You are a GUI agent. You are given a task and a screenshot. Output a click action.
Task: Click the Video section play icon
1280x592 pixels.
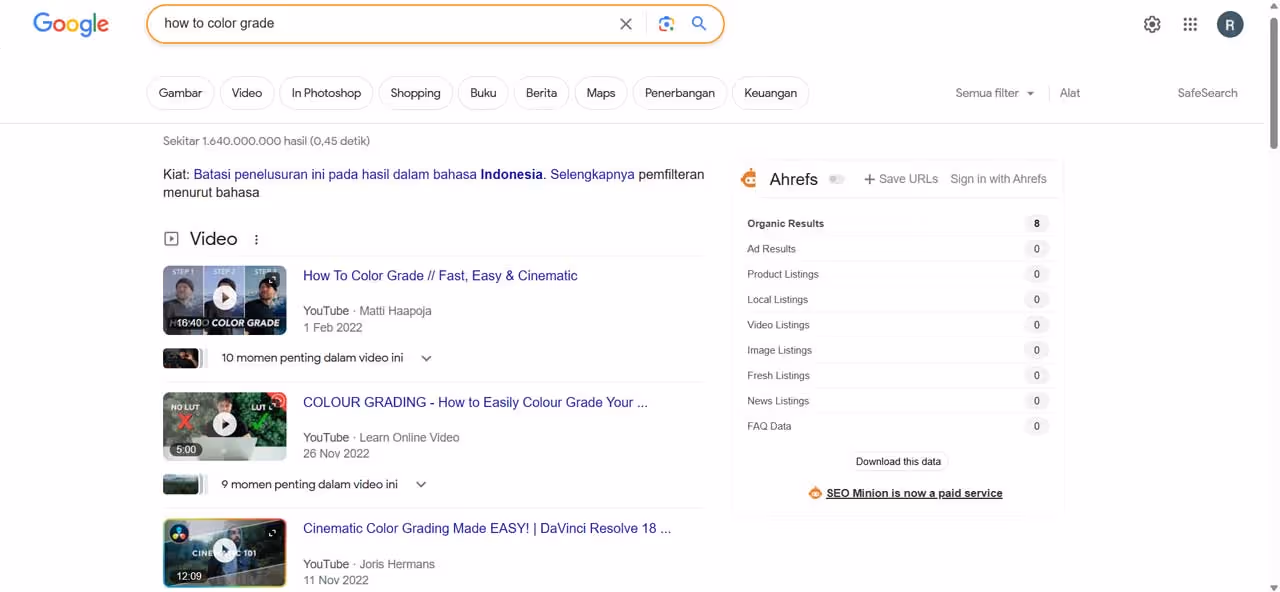tap(171, 239)
